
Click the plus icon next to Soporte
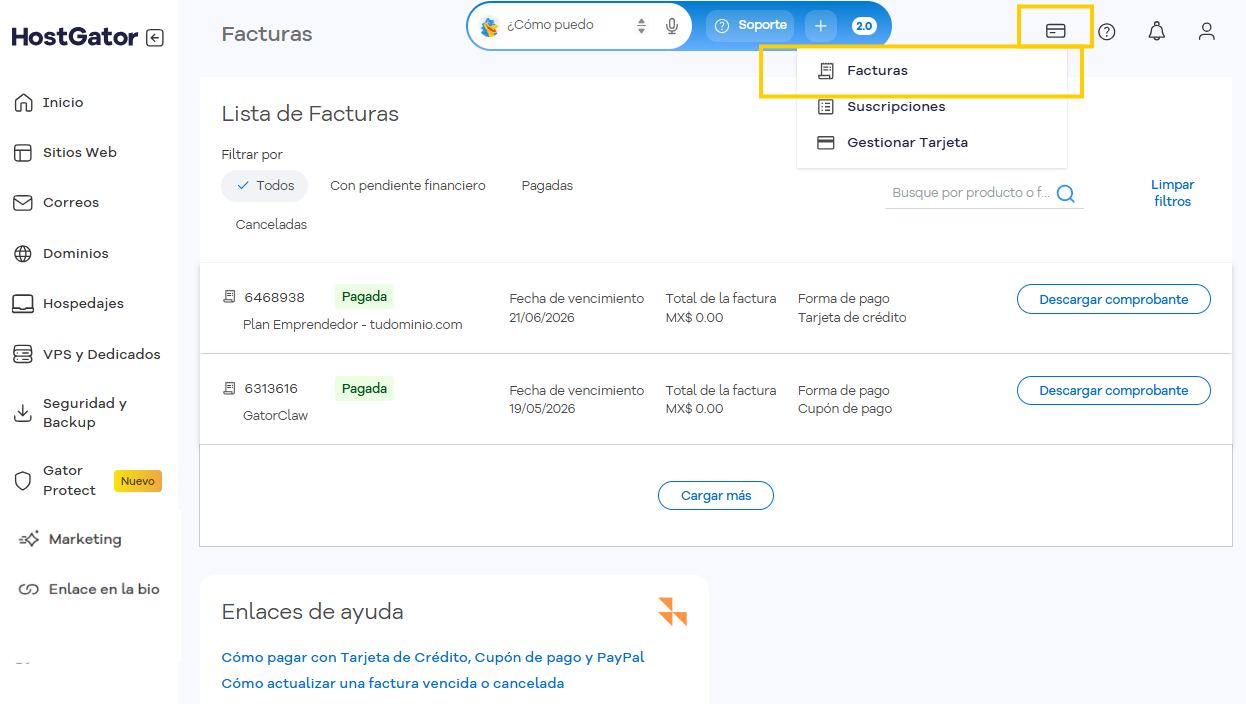[x=820, y=26]
